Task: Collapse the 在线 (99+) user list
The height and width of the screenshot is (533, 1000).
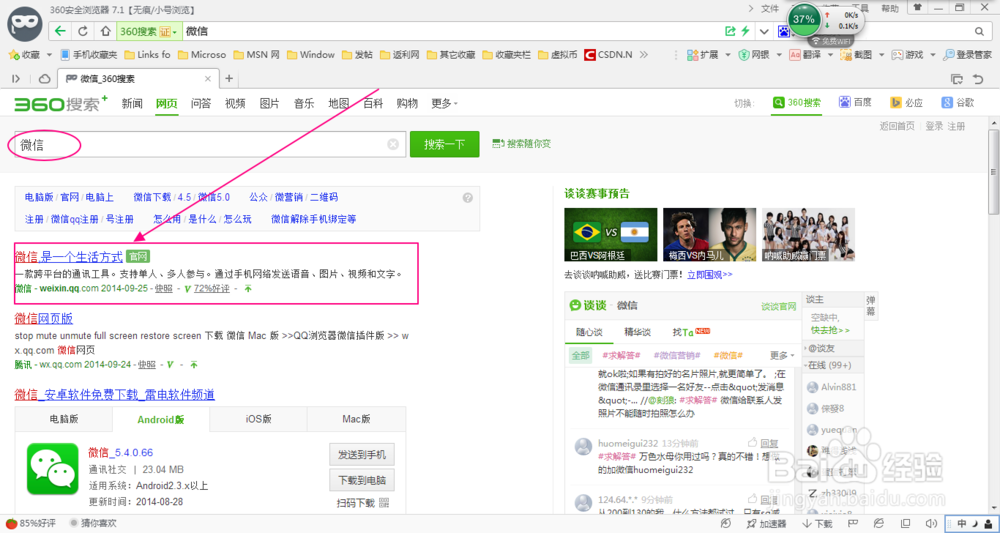Action: coord(829,365)
